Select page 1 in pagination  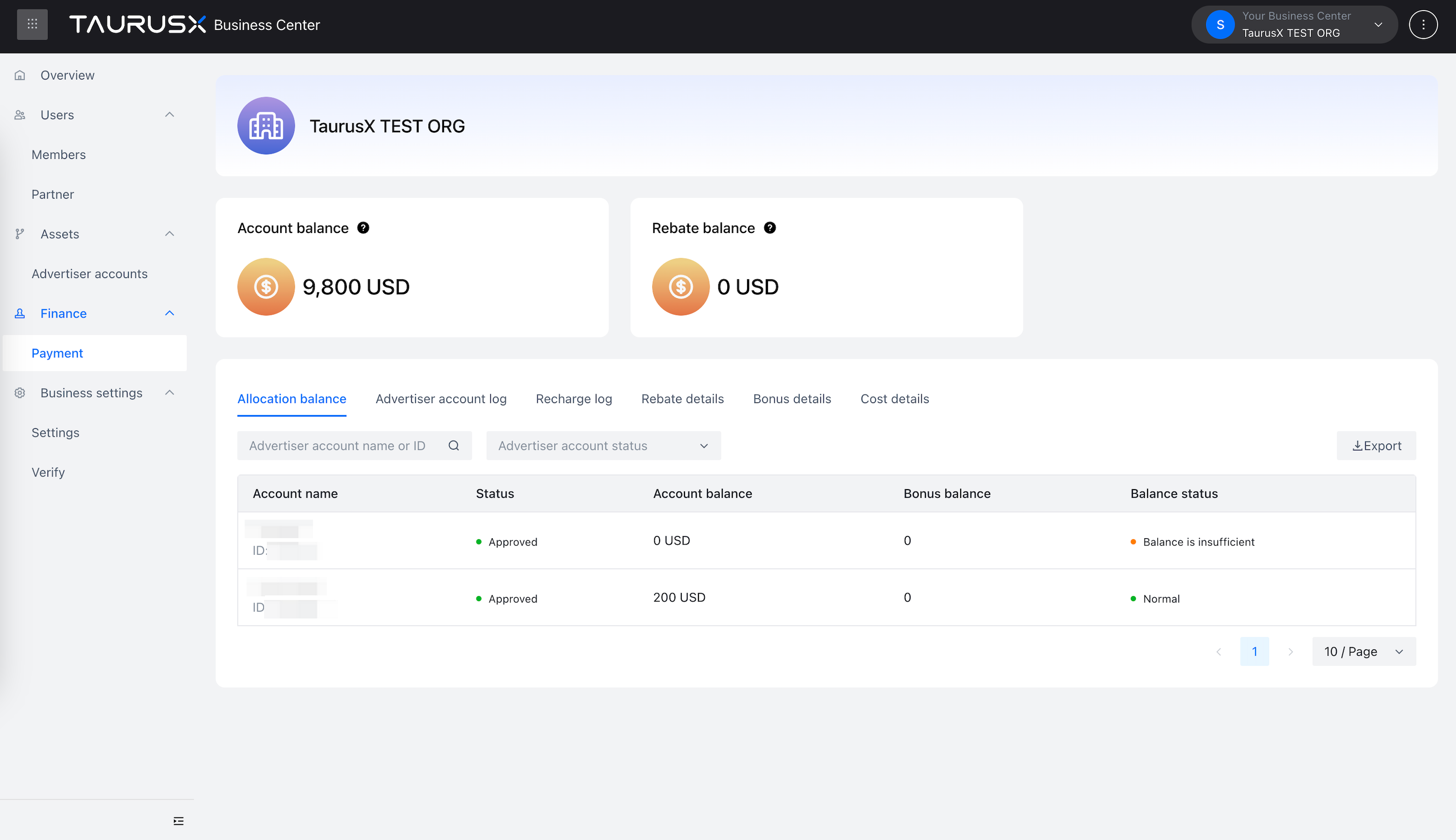click(x=1255, y=651)
